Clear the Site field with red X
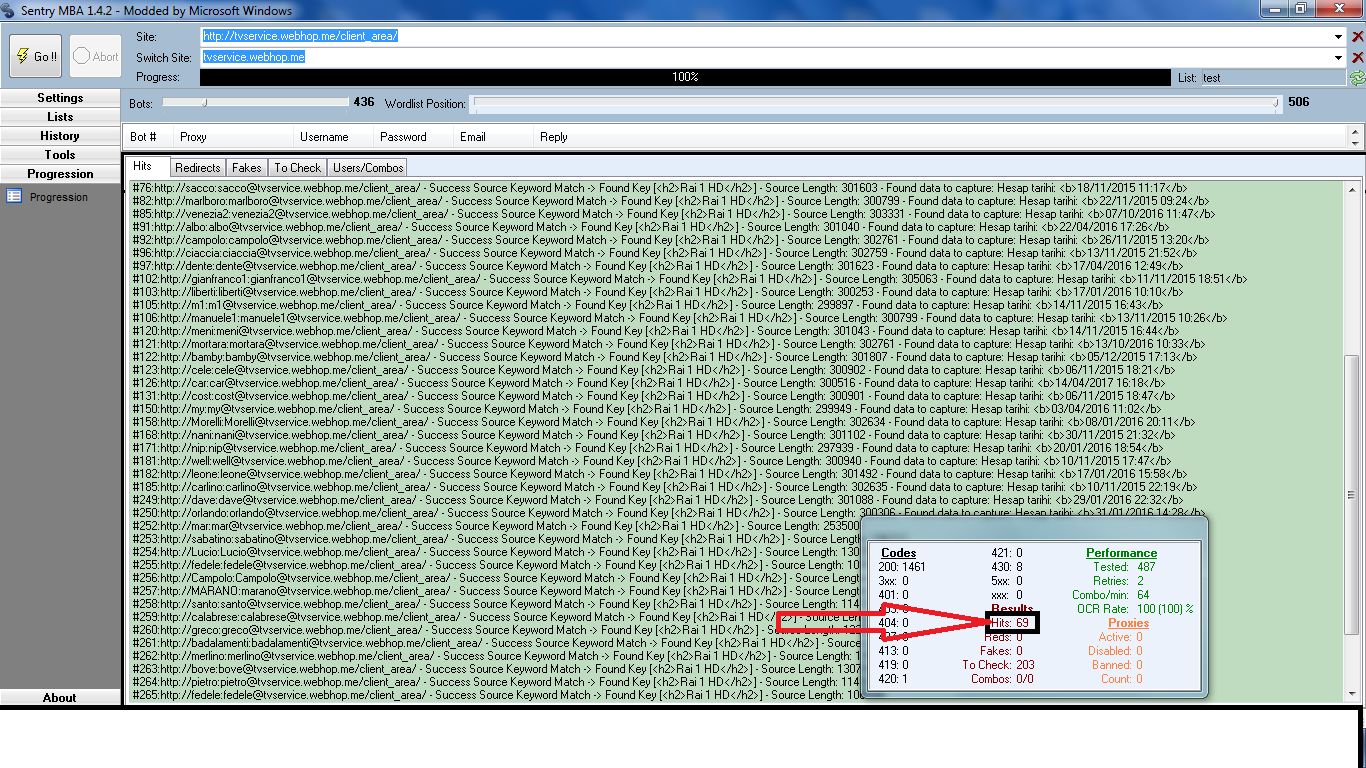 point(1357,37)
